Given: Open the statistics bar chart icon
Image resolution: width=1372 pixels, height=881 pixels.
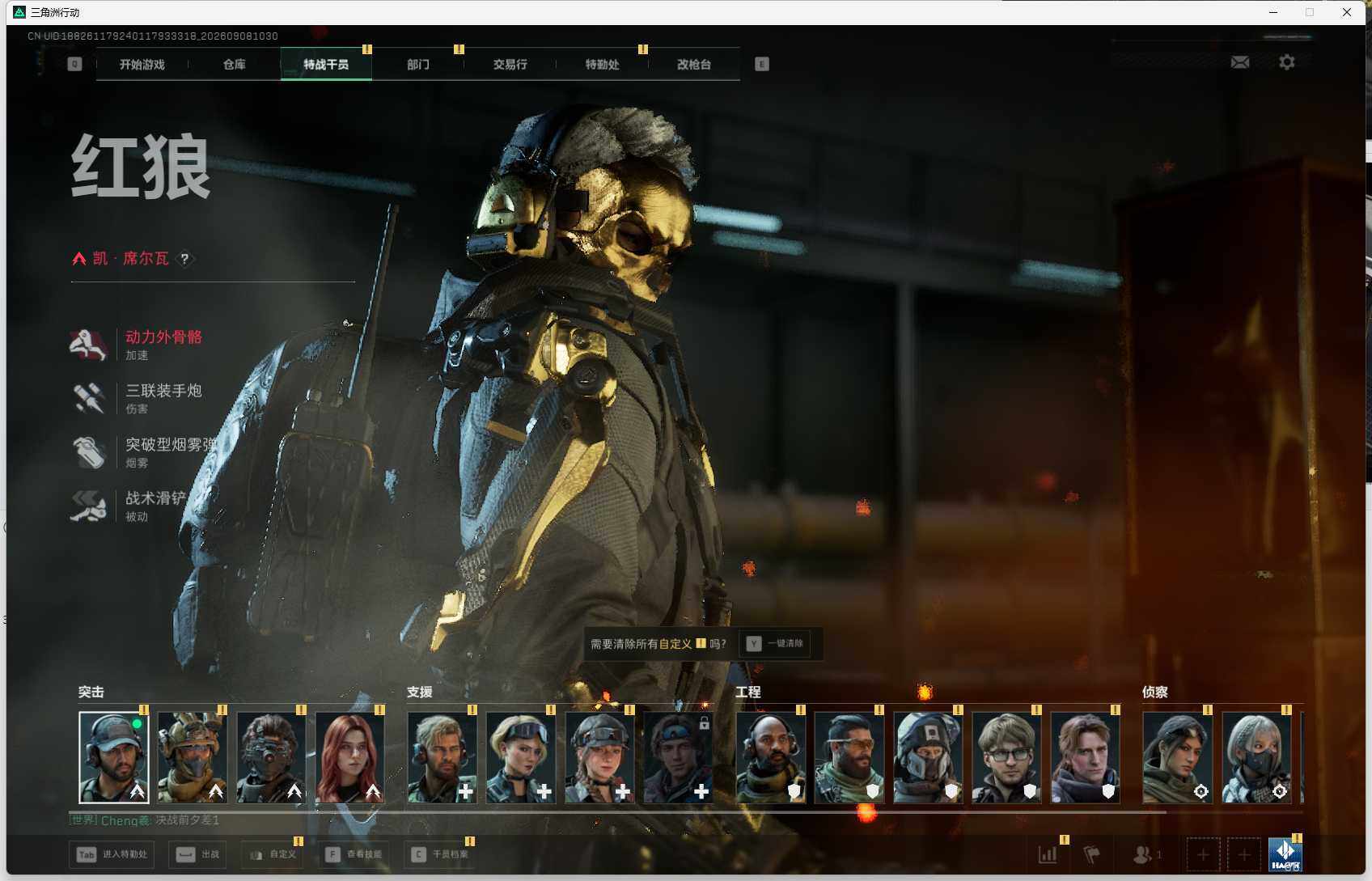Looking at the screenshot, I should tap(1048, 854).
